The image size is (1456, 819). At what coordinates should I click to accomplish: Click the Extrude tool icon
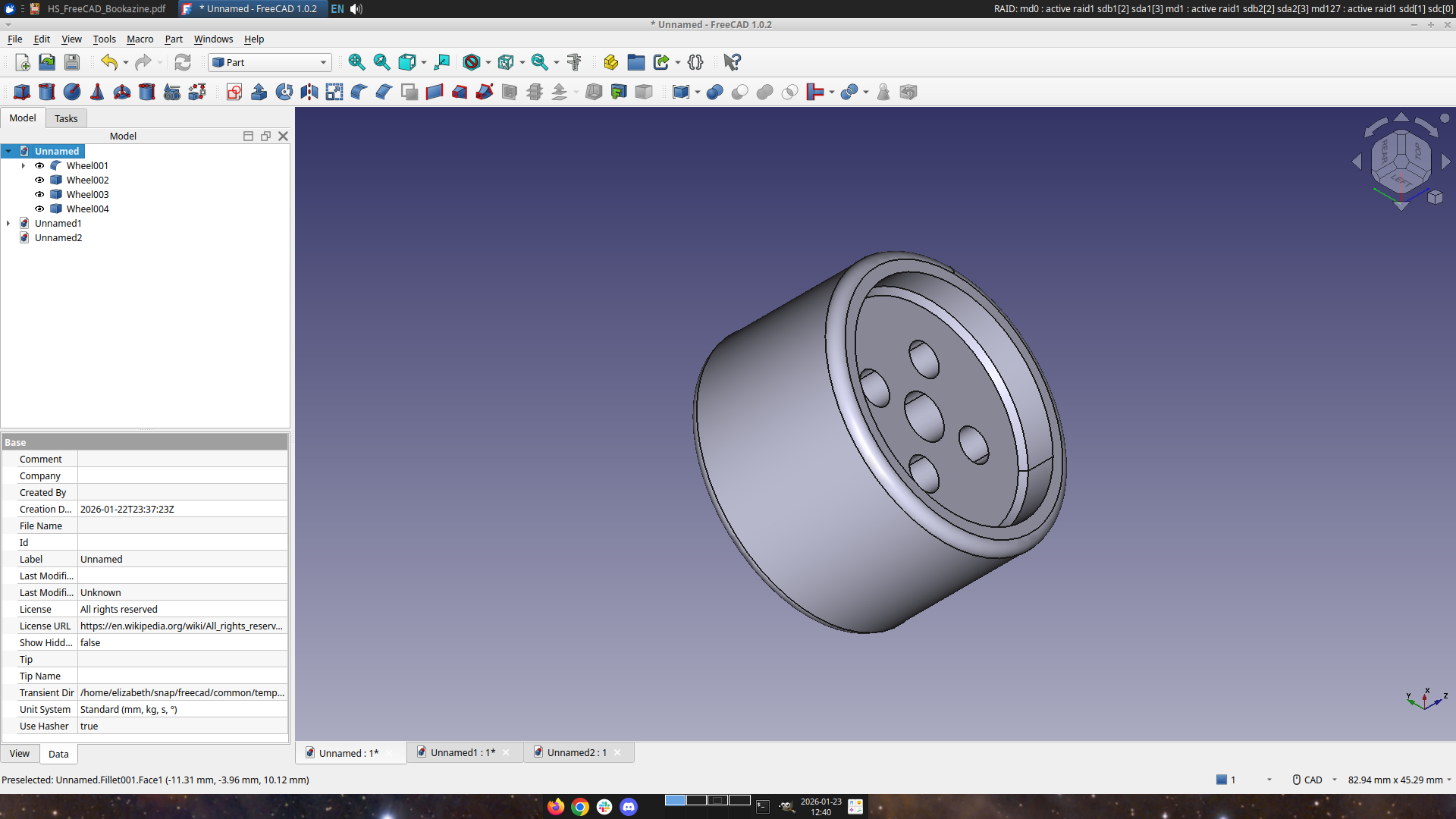coord(259,92)
